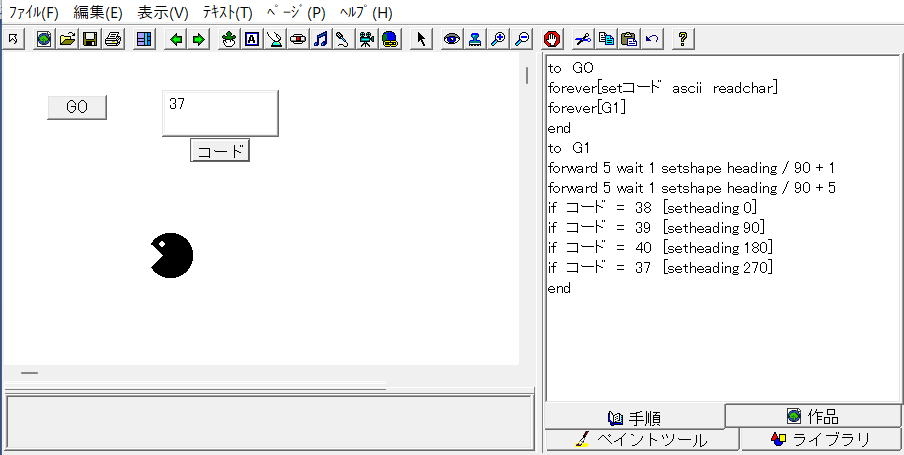Switch to the ライブラリ tab

click(820, 439)
